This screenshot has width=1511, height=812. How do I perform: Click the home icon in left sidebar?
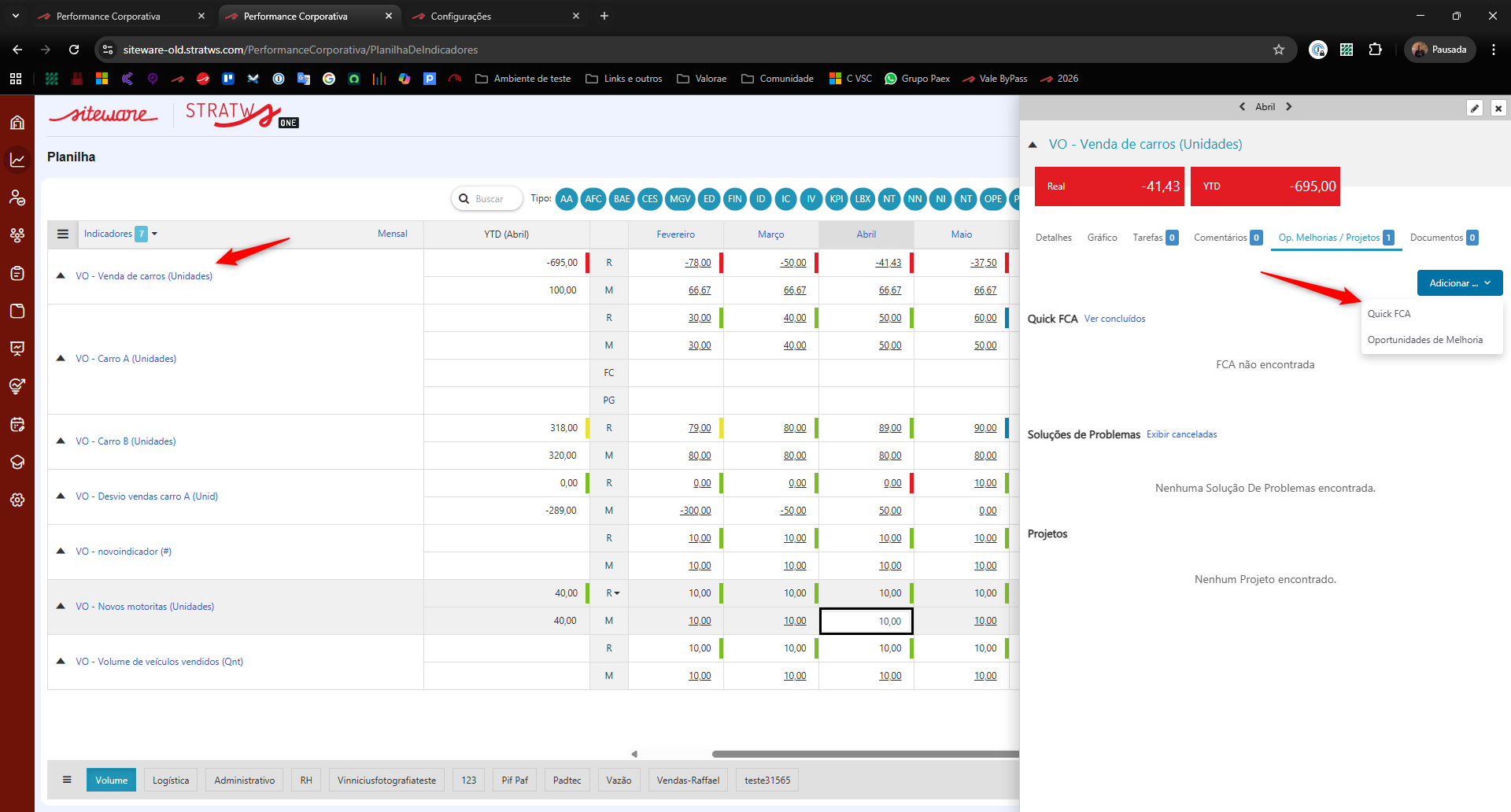click(17, 123)
